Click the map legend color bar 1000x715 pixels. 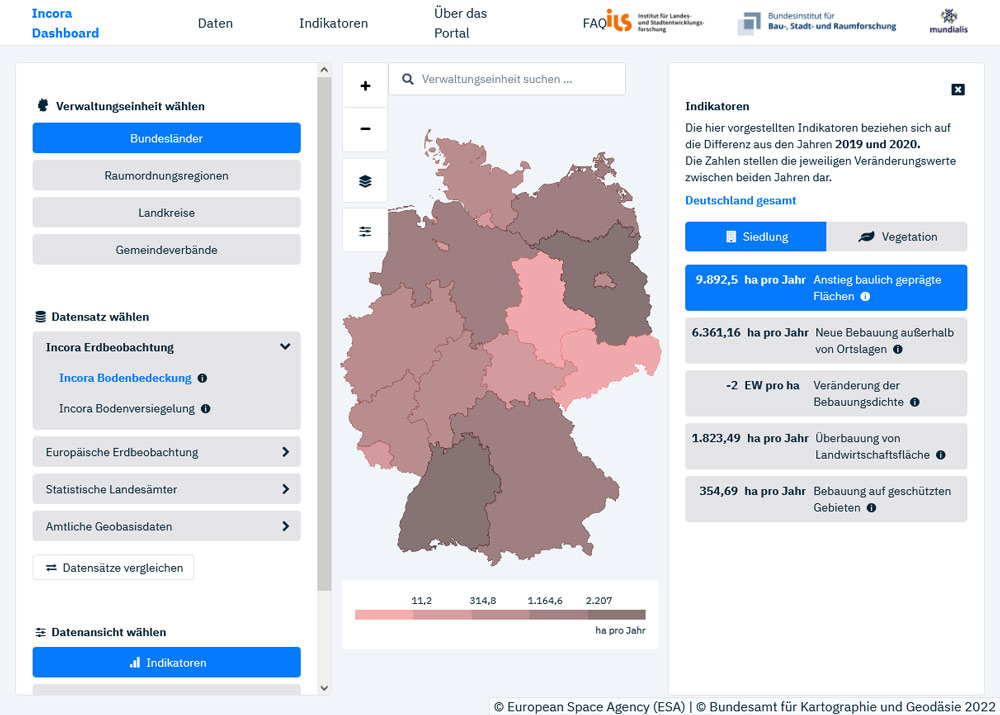coord(500,615)
